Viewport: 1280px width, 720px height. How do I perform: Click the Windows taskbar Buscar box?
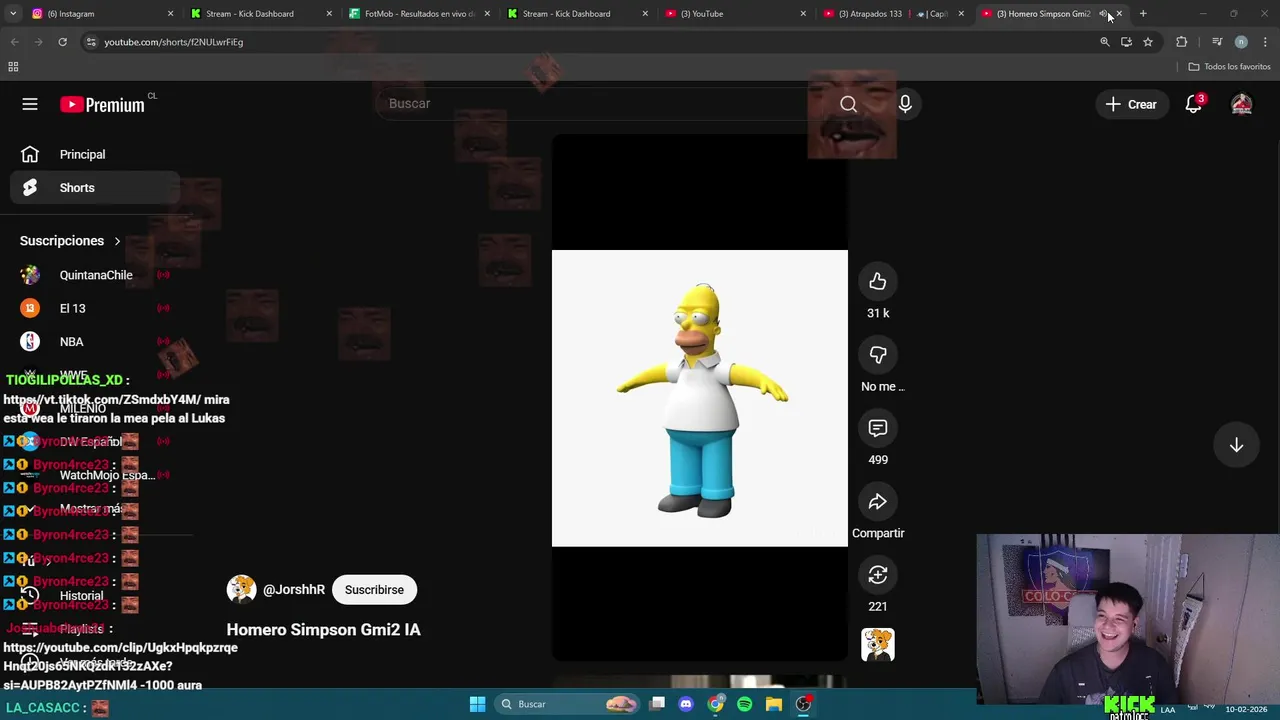coord(568,704)
